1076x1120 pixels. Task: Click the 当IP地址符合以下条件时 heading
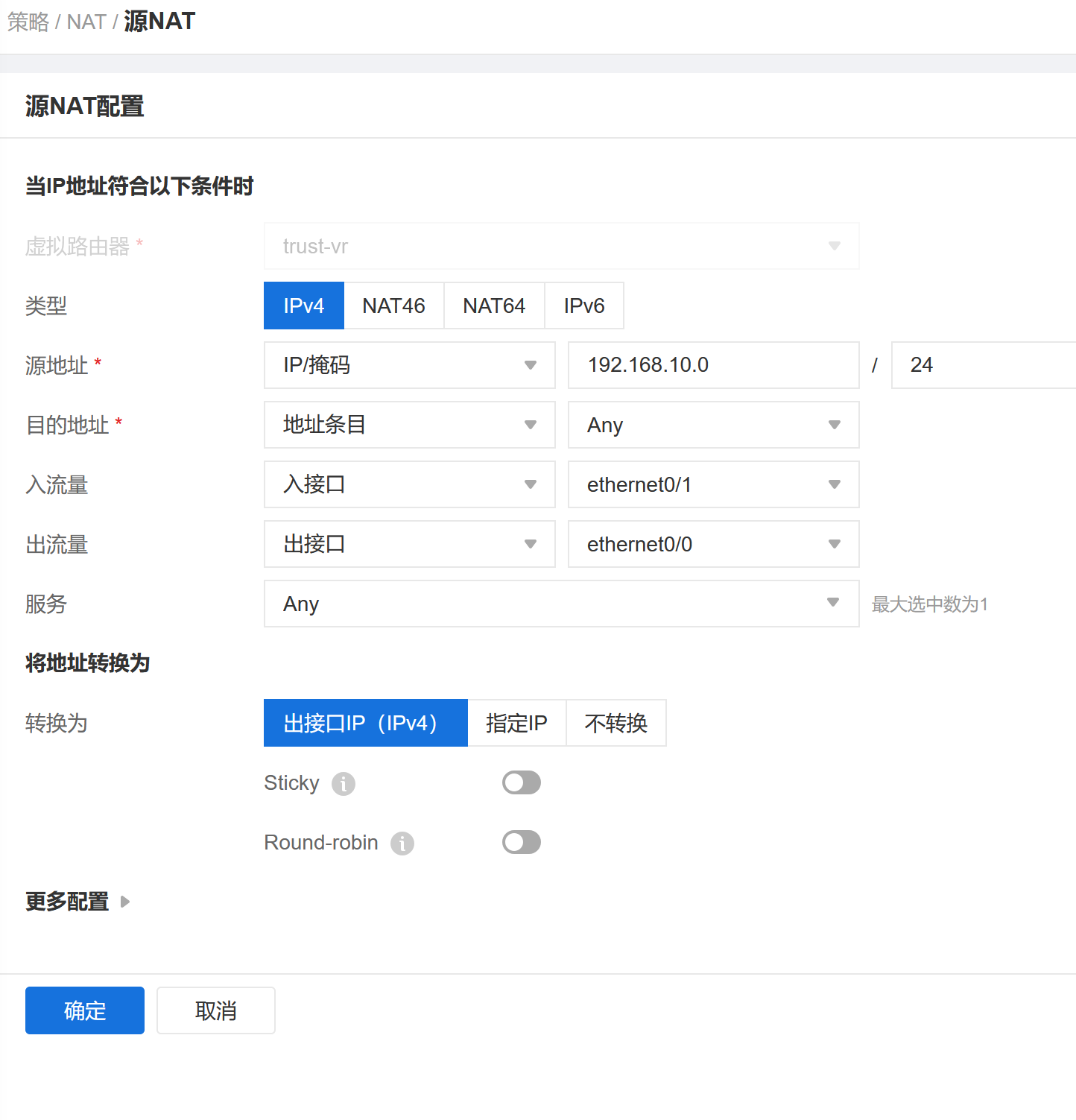point(139,186)
